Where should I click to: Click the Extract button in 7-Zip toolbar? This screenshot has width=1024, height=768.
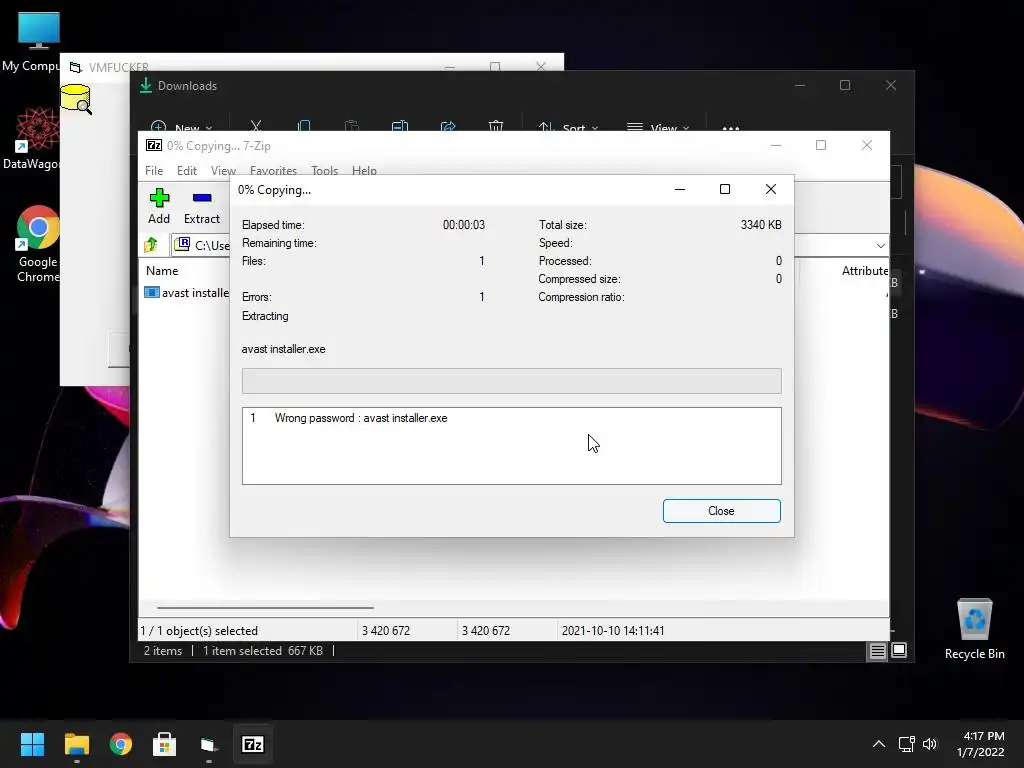202,206
